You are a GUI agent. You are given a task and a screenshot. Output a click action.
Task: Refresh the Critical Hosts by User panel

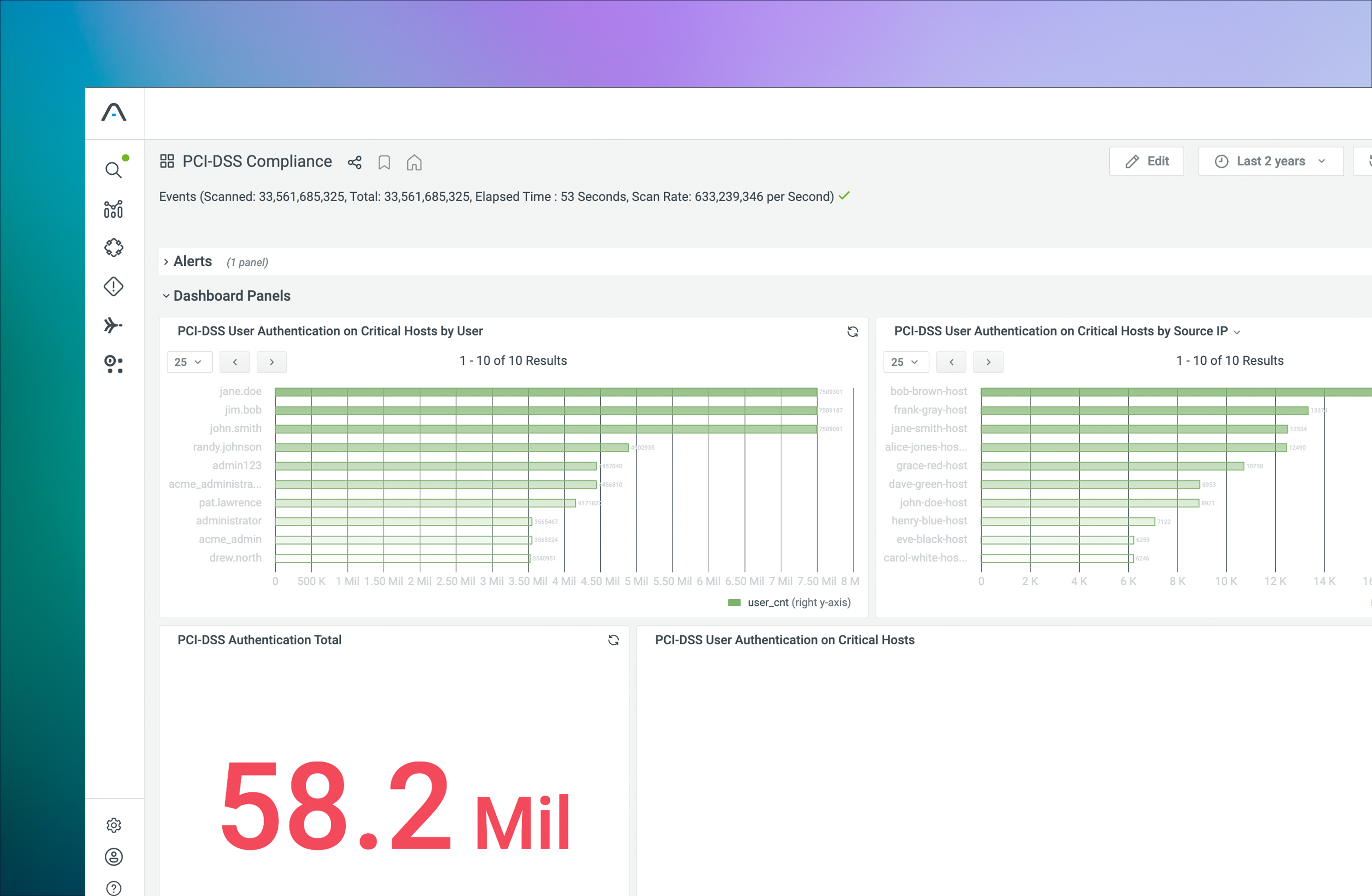pyautogui.click(x=852, y=332)
